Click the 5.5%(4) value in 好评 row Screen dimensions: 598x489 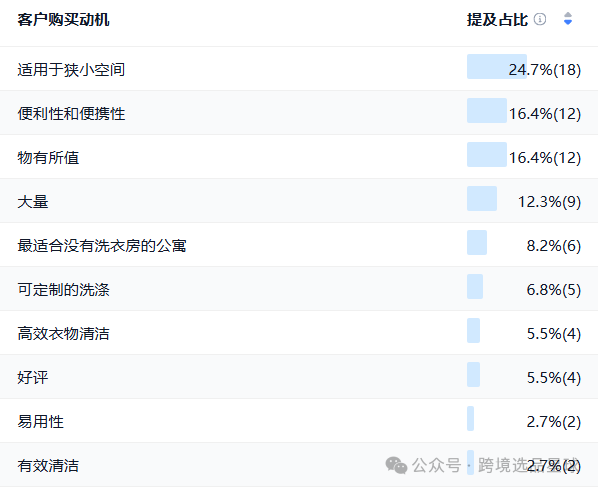point(554,378)
